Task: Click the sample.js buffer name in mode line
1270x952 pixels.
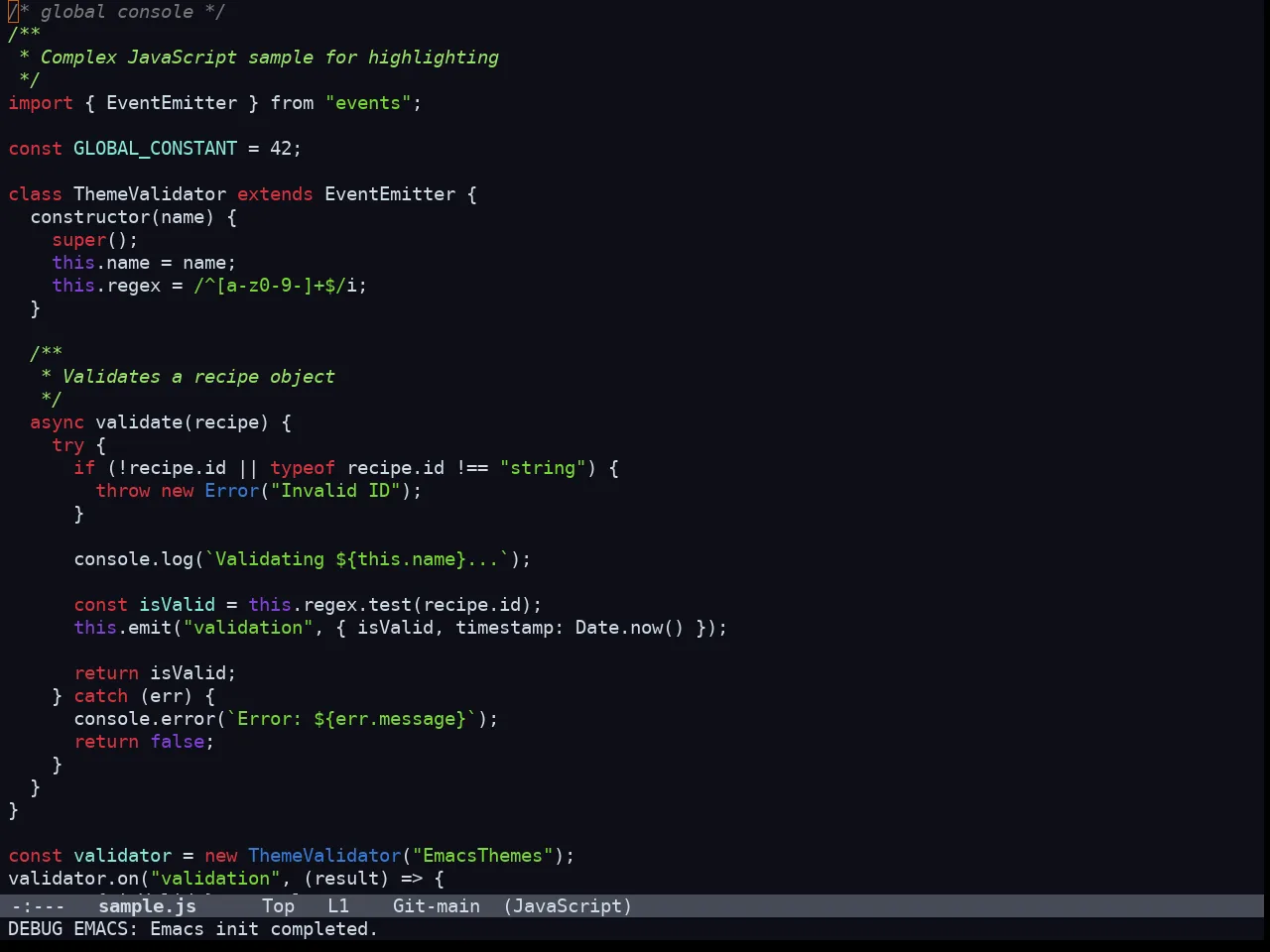Action: click(x=147, y=906)
